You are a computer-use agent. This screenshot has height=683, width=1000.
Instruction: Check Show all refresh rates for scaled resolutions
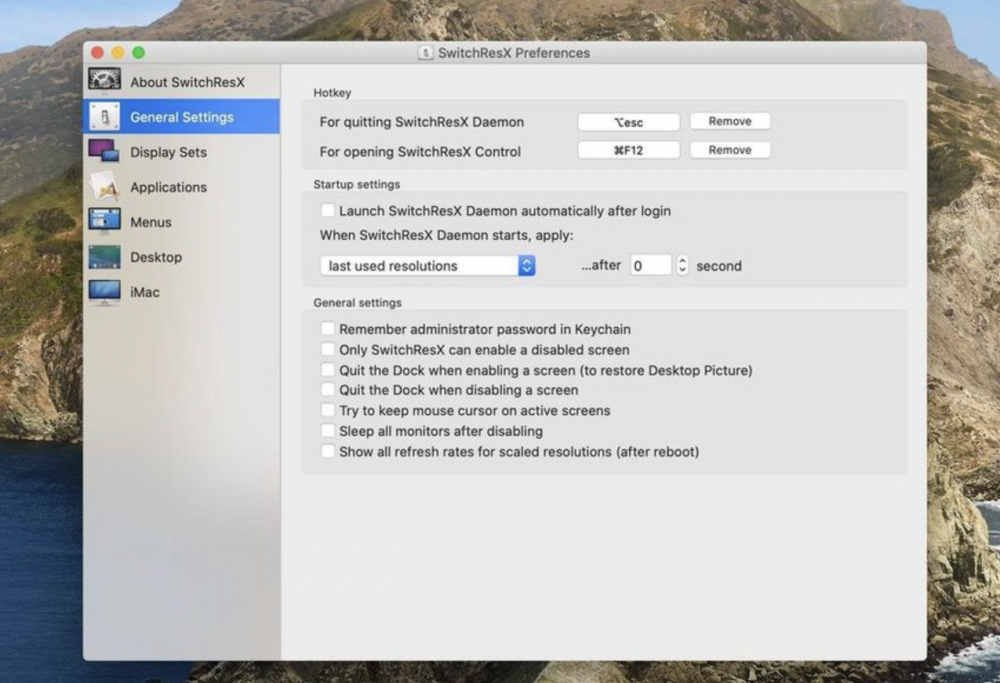click(328, 451)
